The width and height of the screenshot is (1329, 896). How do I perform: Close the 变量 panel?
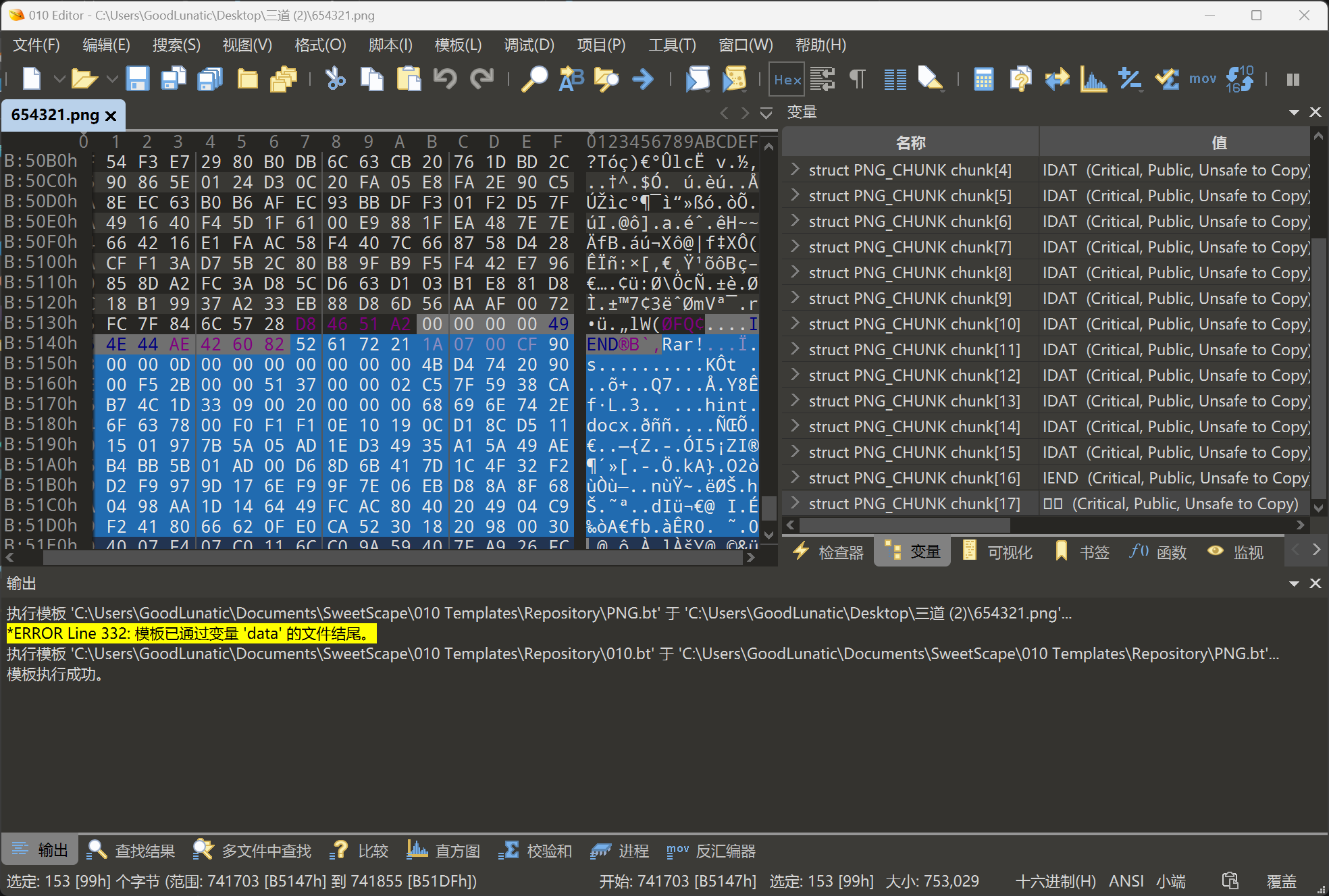click(1315, 112)
